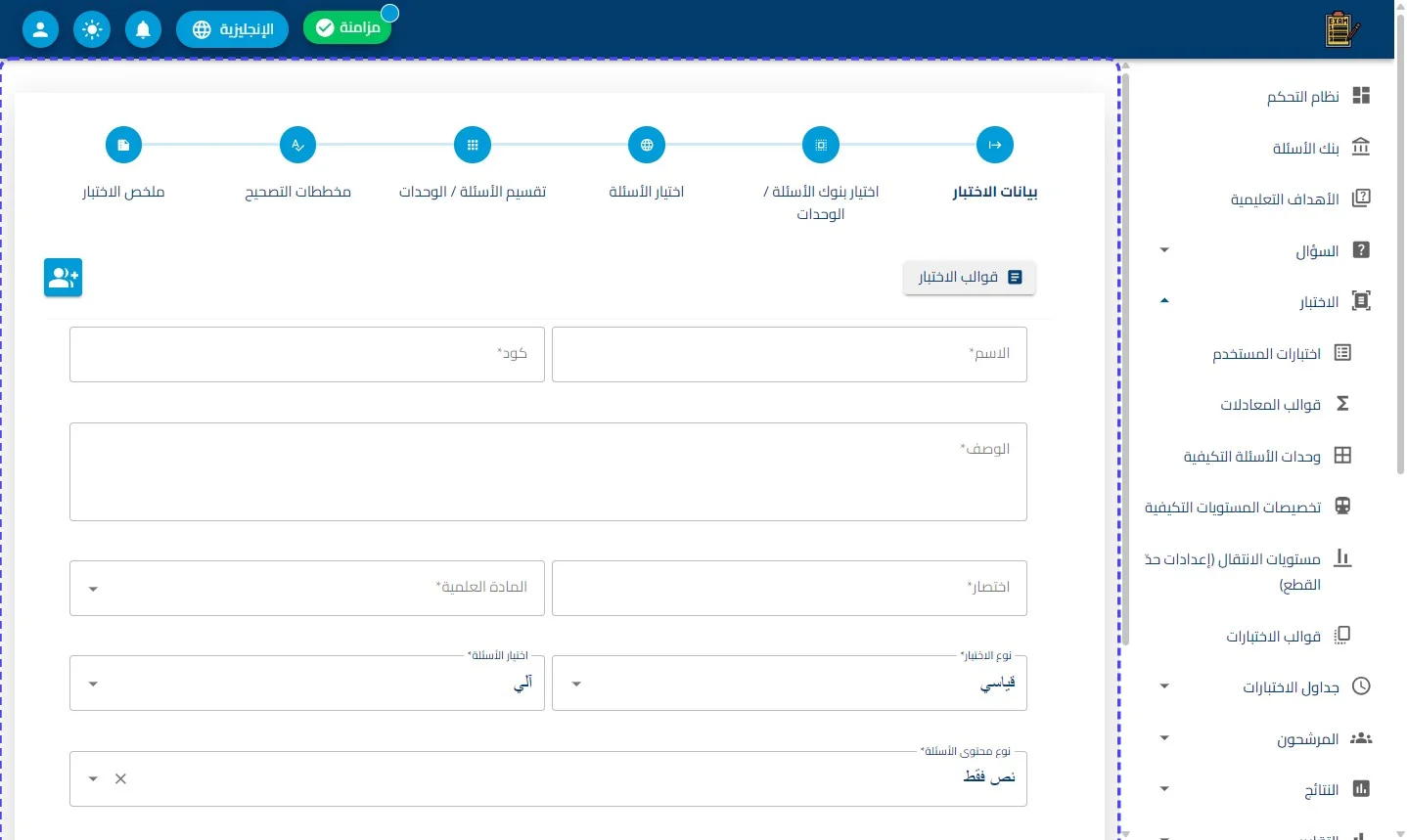Open the المادة العلمية subject dropdown

coord(307,588)
